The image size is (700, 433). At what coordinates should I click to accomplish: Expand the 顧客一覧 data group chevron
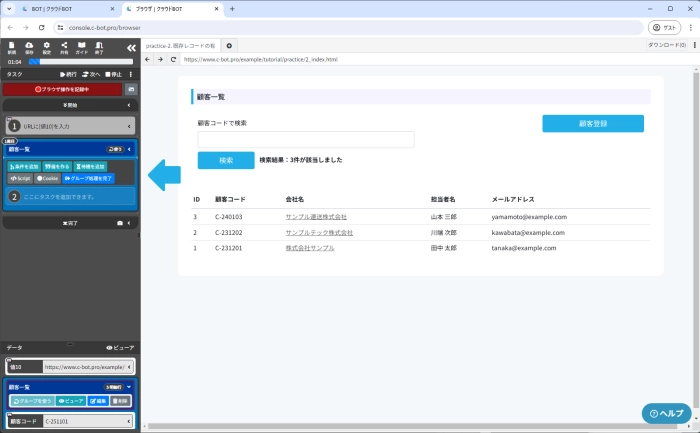[x=129, y=386]
